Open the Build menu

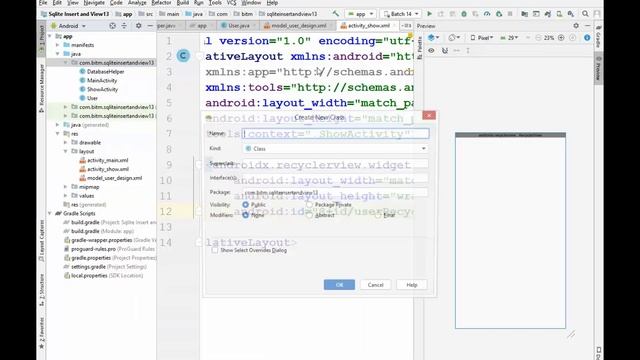tap(182, 3)
